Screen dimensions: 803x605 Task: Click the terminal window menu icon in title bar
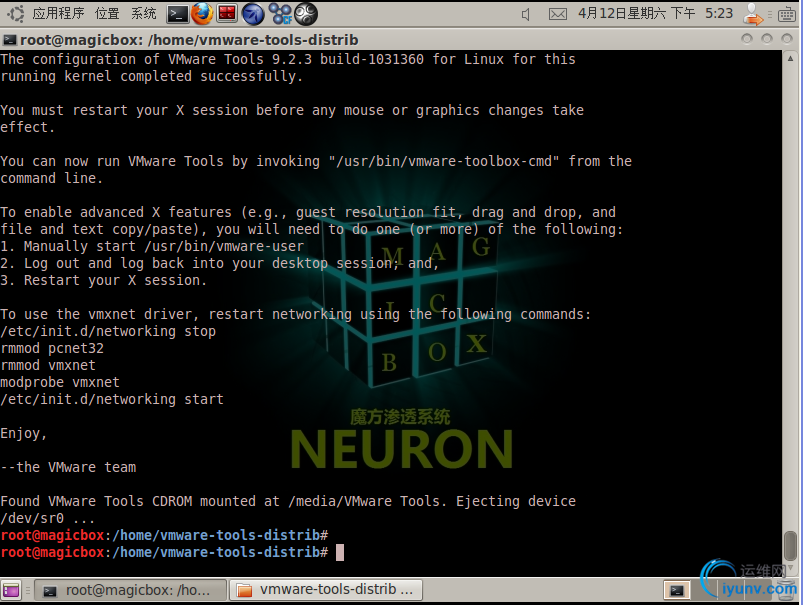click(x=9, y=40)
